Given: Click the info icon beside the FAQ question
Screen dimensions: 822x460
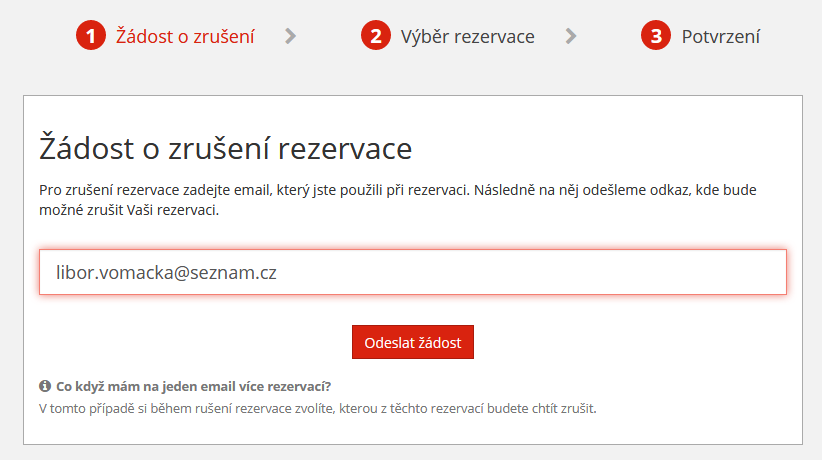Looking at the screenshot, I should pos(45,386).
